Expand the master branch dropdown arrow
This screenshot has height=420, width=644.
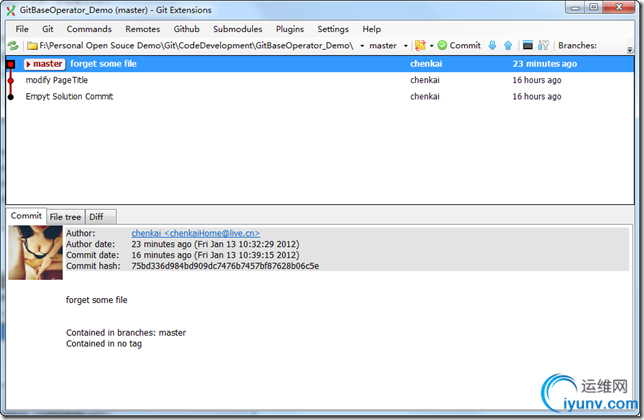point(405,46)
